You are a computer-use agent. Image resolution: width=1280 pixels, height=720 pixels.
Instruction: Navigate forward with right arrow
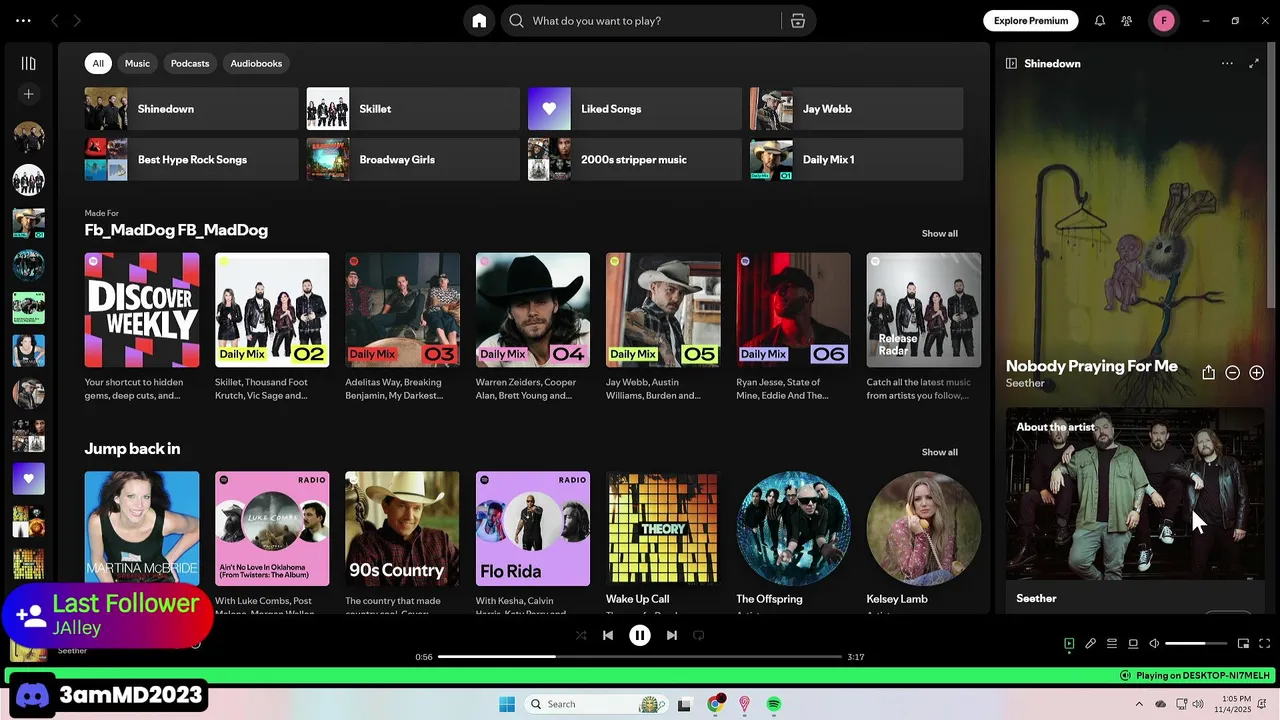click(77, 21)
